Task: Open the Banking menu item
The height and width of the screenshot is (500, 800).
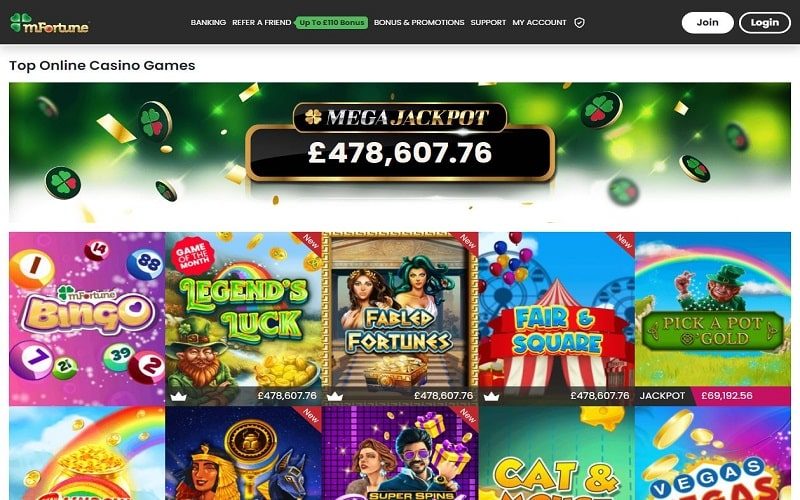Action: [x=208, y=22]
